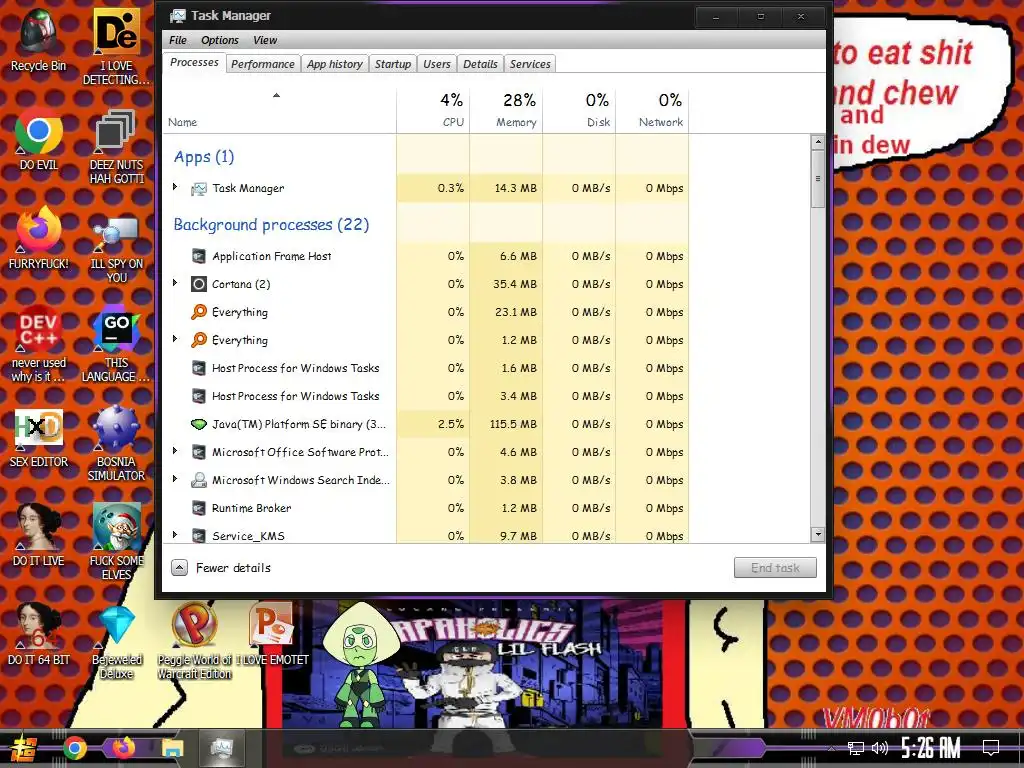Open the 'I LOVE DETECTING' desktop icon
This screenshot has height=768, width=1024.
click(116, 47)
